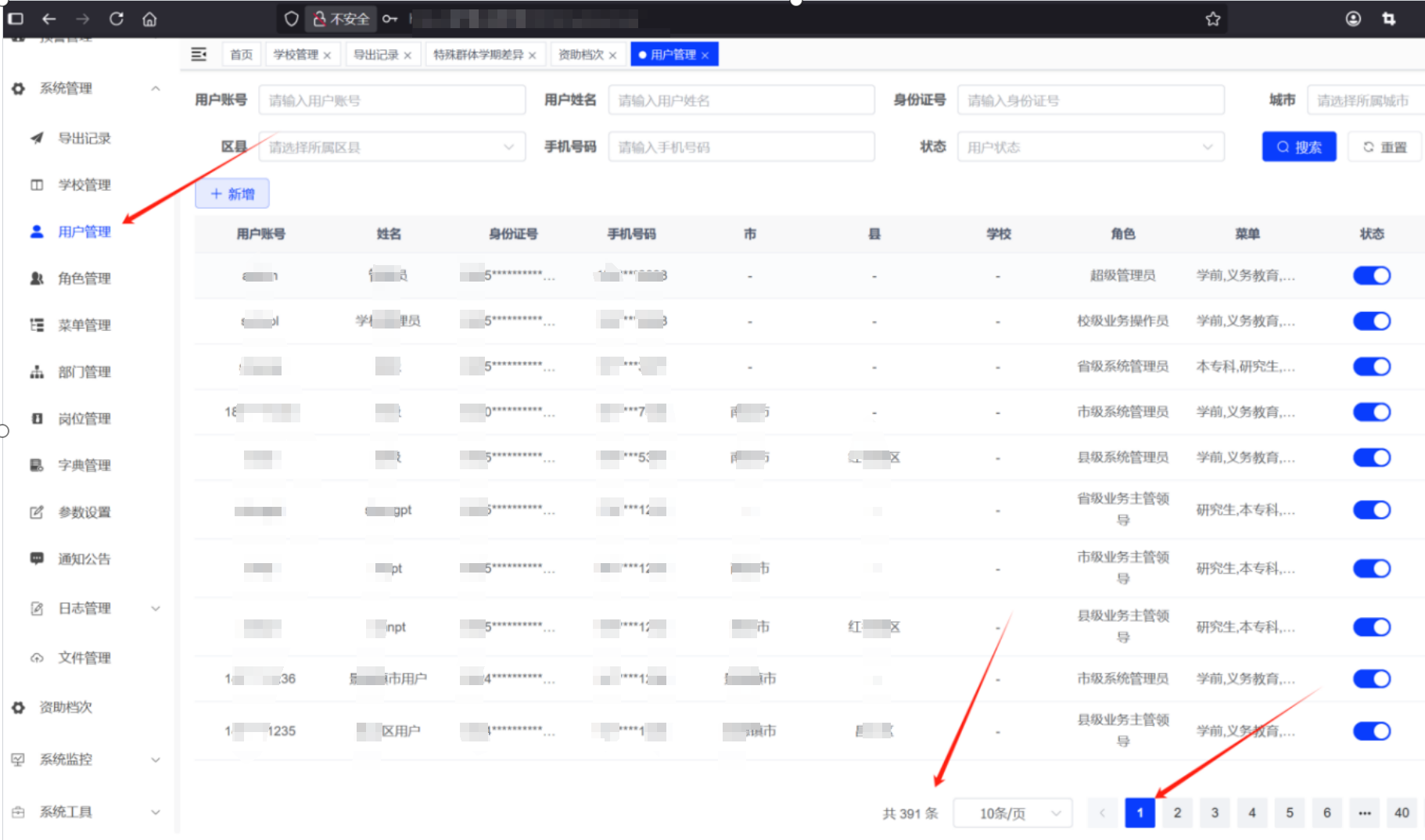The width and height of the screenshot is (1425, 840).
Task: Click the browser screenshot crop icon
Action: point(1389,19)
